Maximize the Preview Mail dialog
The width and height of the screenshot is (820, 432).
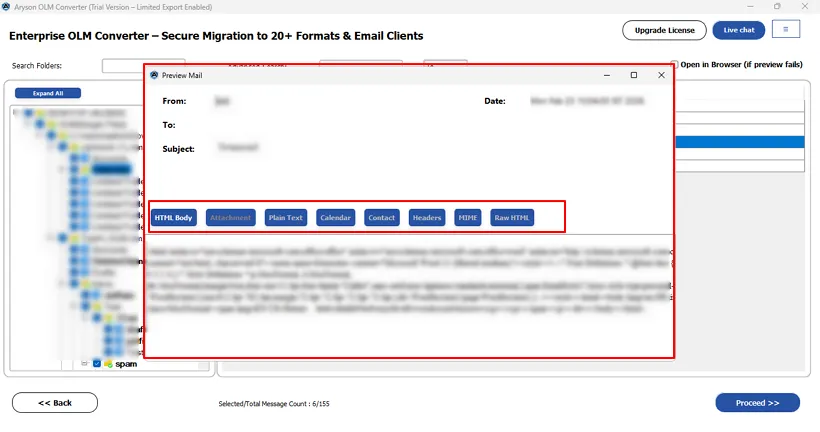pyautogui.click(x=633, y=75)
